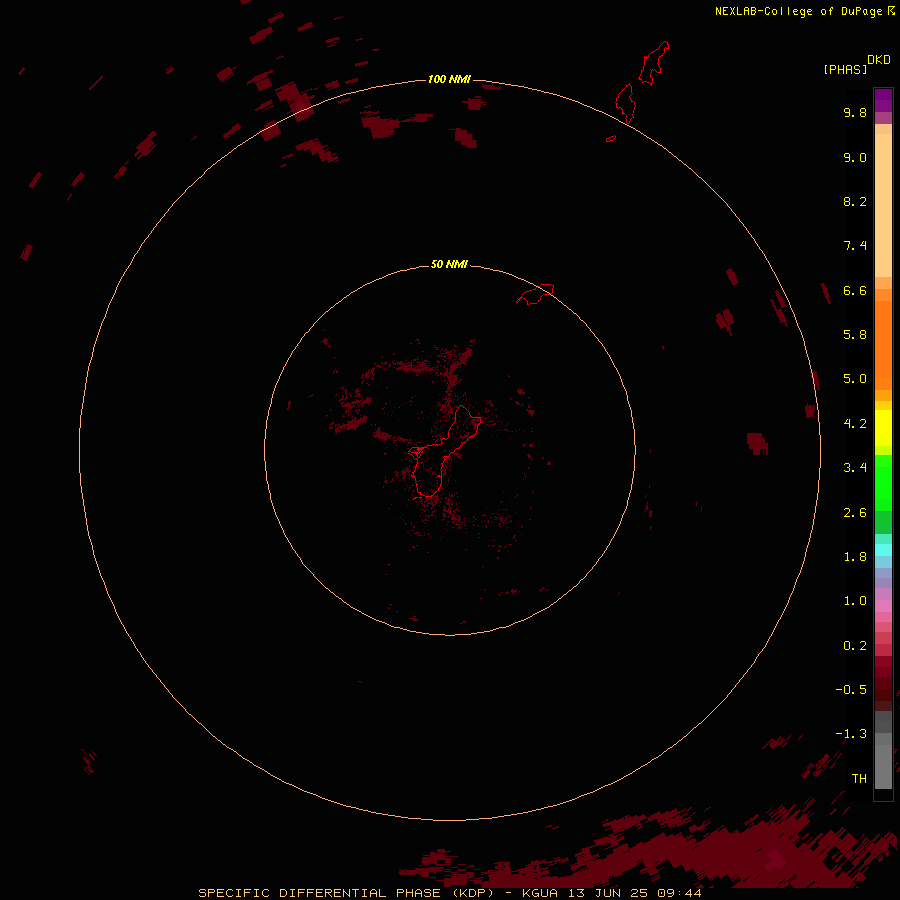Click the 5.0 color scale value
The height and width of the screenshot is (900, 900).
tap(855, 379)
